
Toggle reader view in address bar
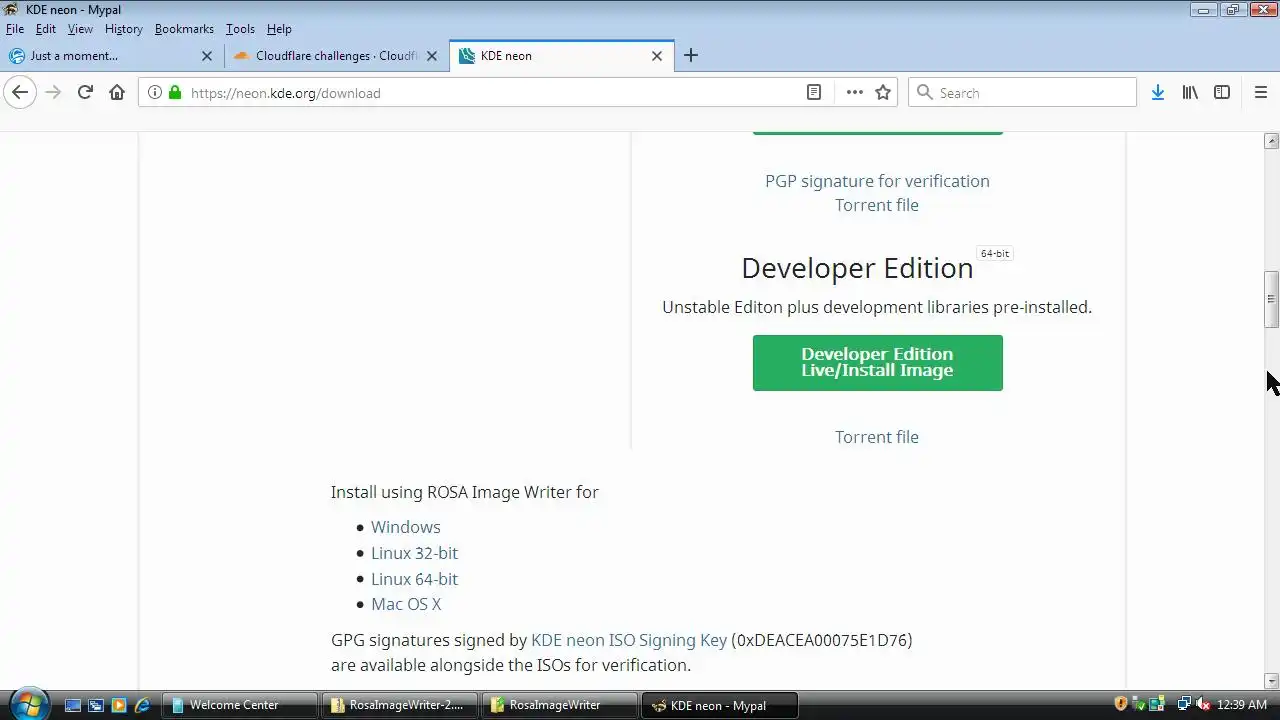point(814,93)
